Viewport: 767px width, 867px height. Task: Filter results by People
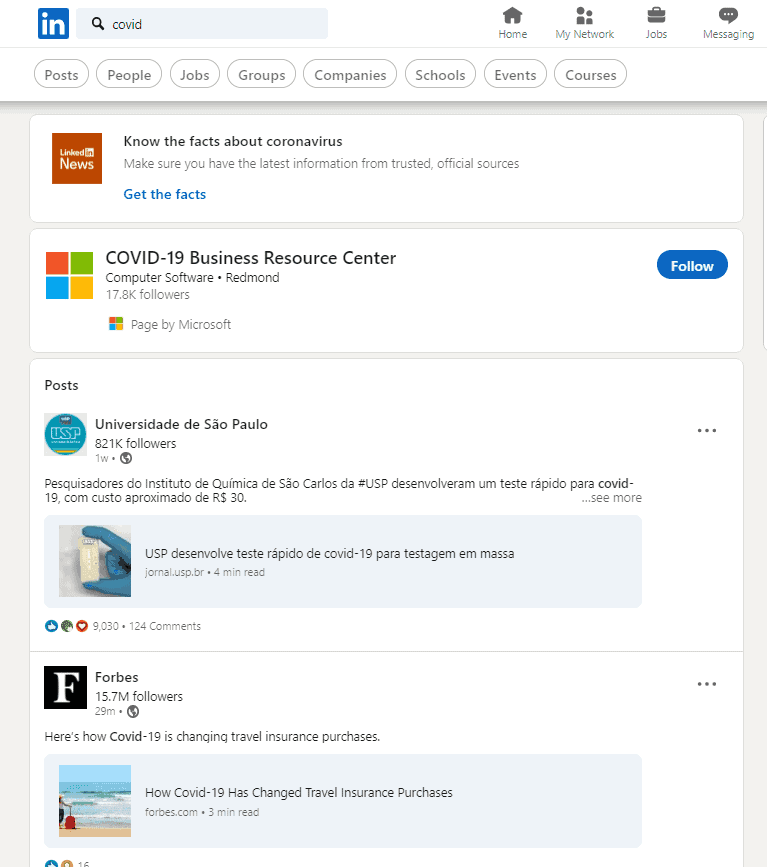[x=129, y=74]
